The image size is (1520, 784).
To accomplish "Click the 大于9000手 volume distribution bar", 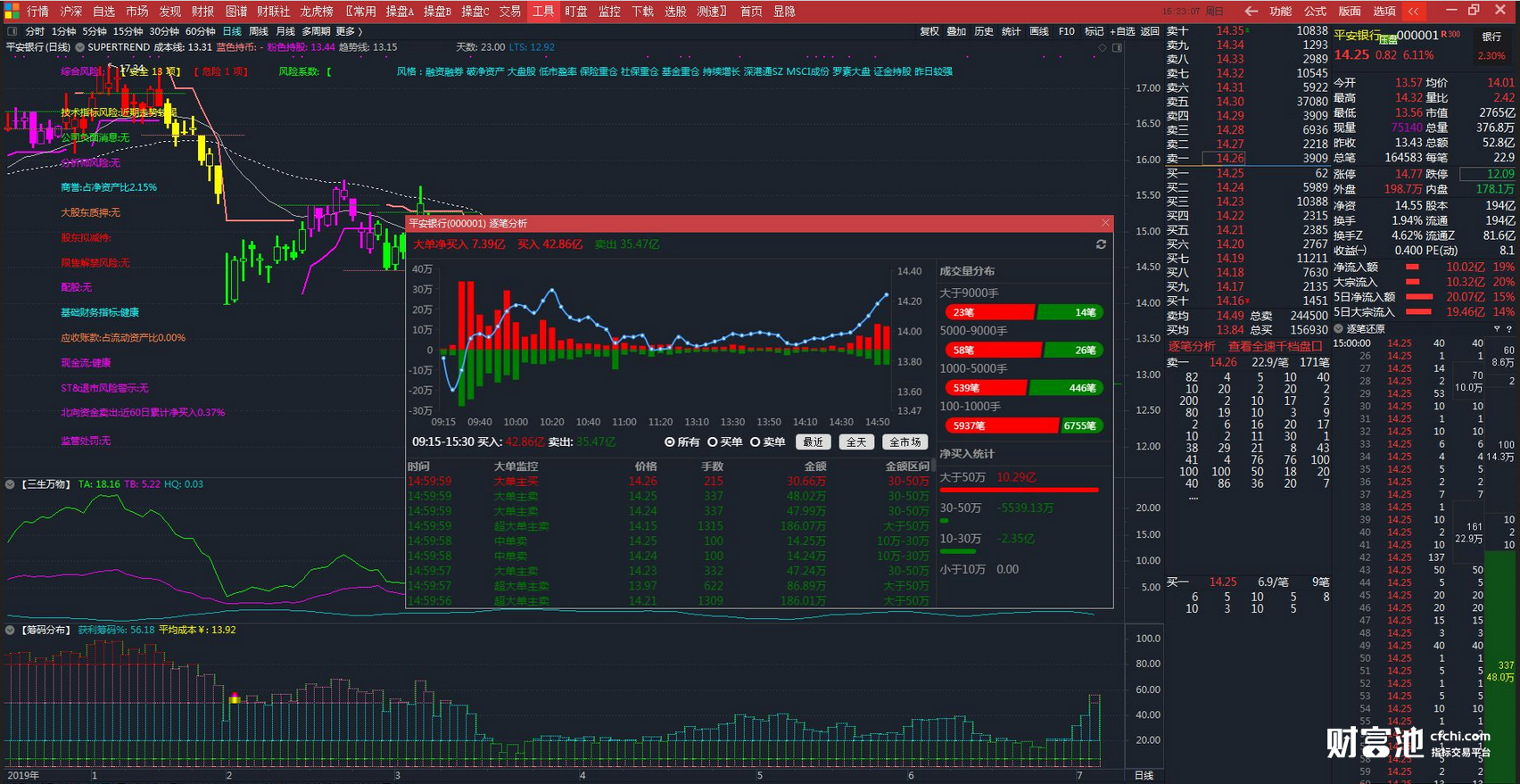I will [x=1024, y=312].
